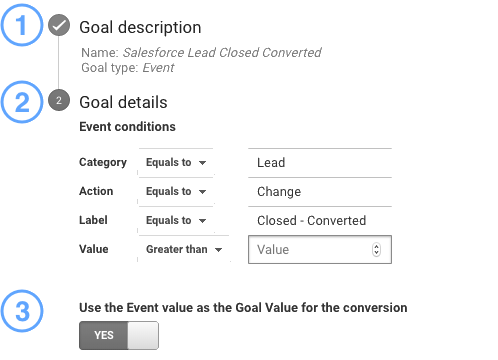Open the Label 'Equals to' dropdown
Image resolution: width=498 pixels, height=360 pixels.
pyautogui.click(x=176, y=220)
